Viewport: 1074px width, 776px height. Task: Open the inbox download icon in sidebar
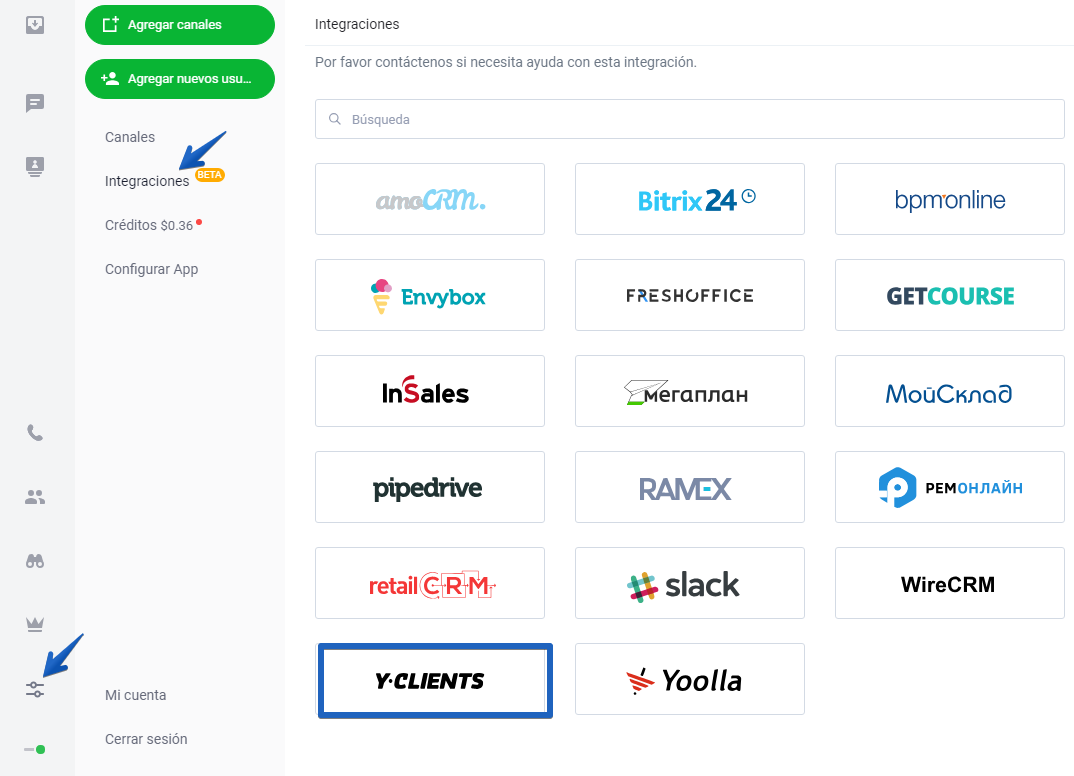pos(35,25)
